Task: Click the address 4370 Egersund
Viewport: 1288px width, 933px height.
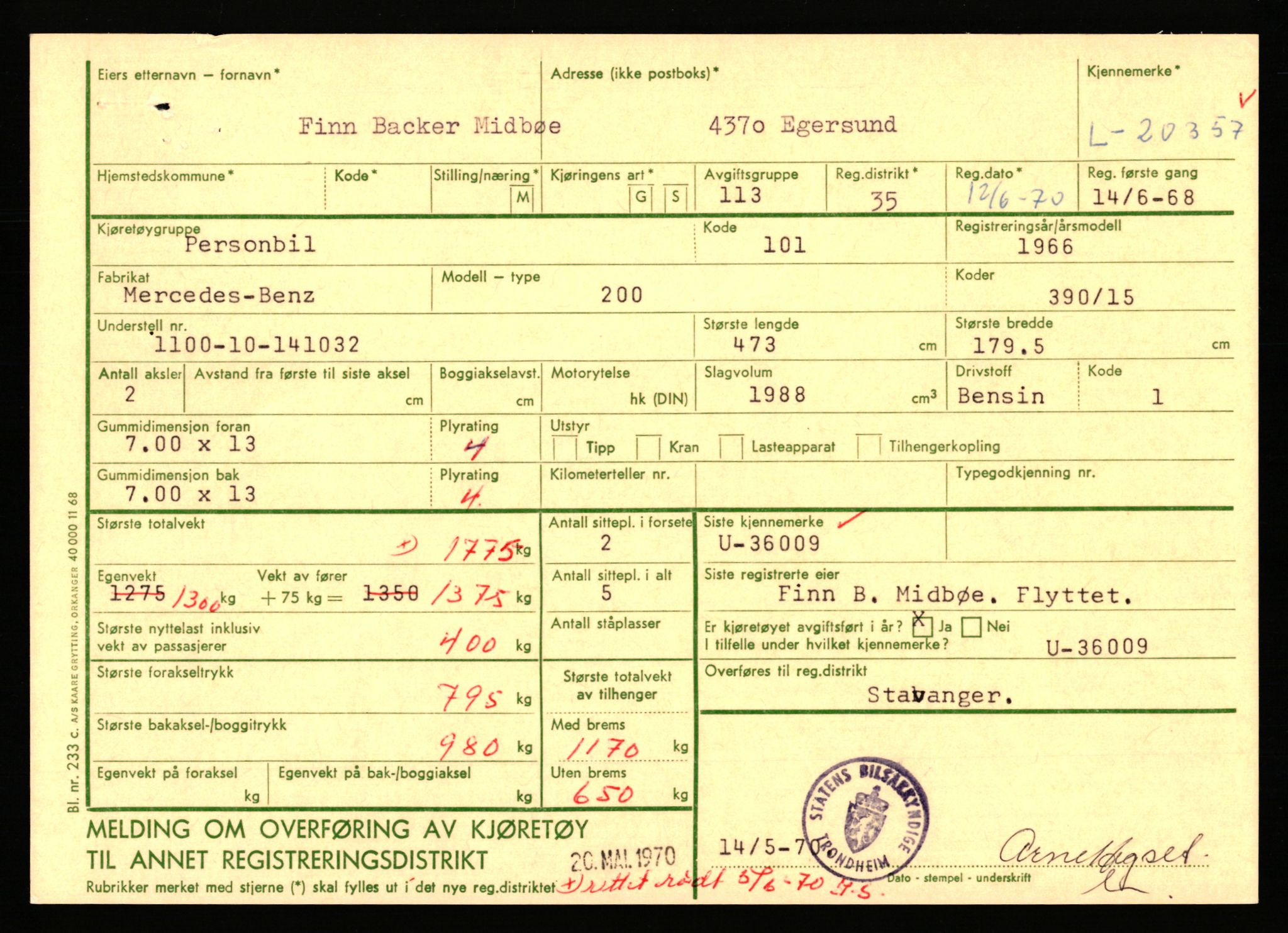Action: click(802, 125)
